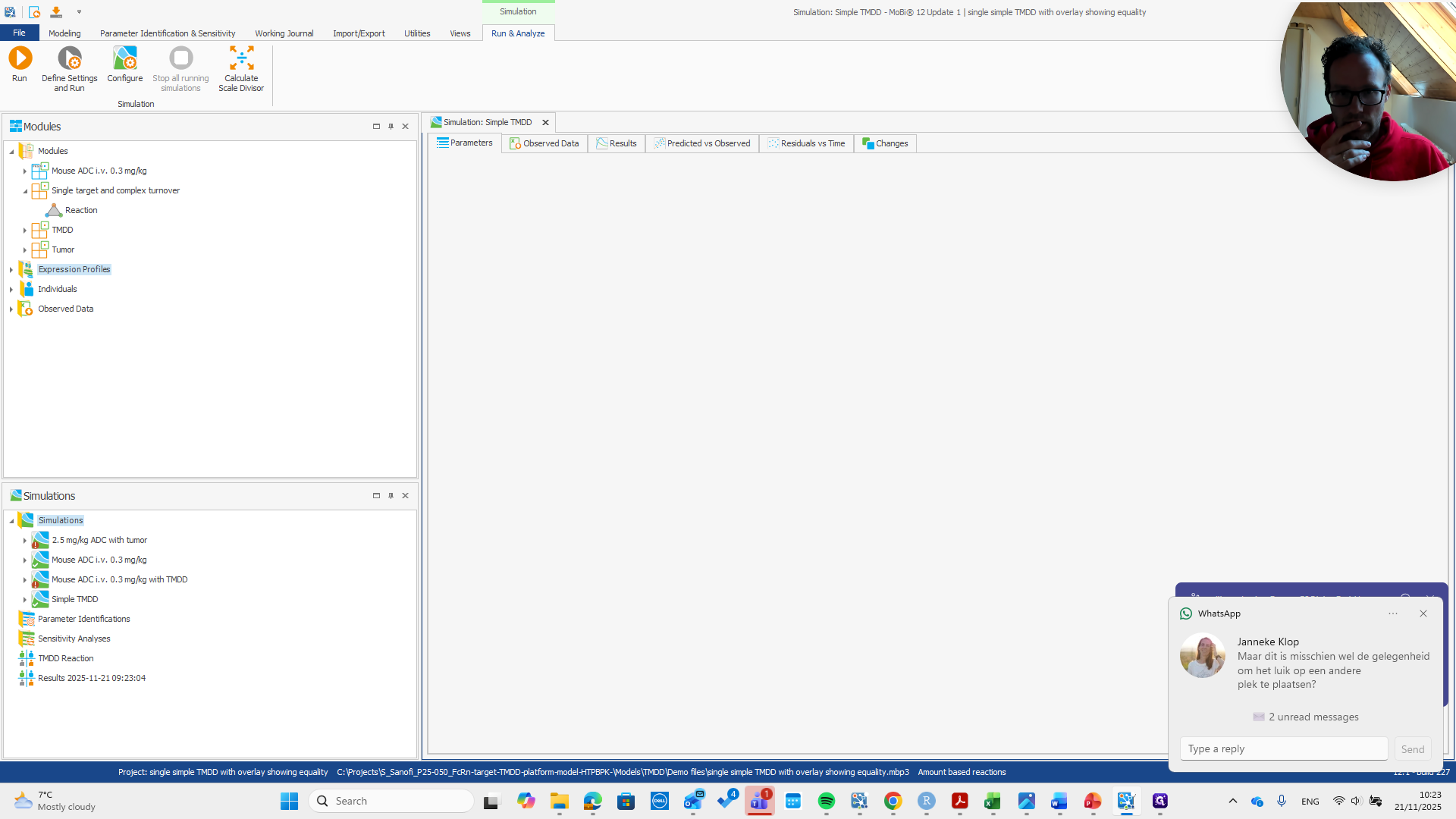This screenshot has height=819, width=1456.
Task: Expand the Observed Data folder
Action: click(11, 309)
